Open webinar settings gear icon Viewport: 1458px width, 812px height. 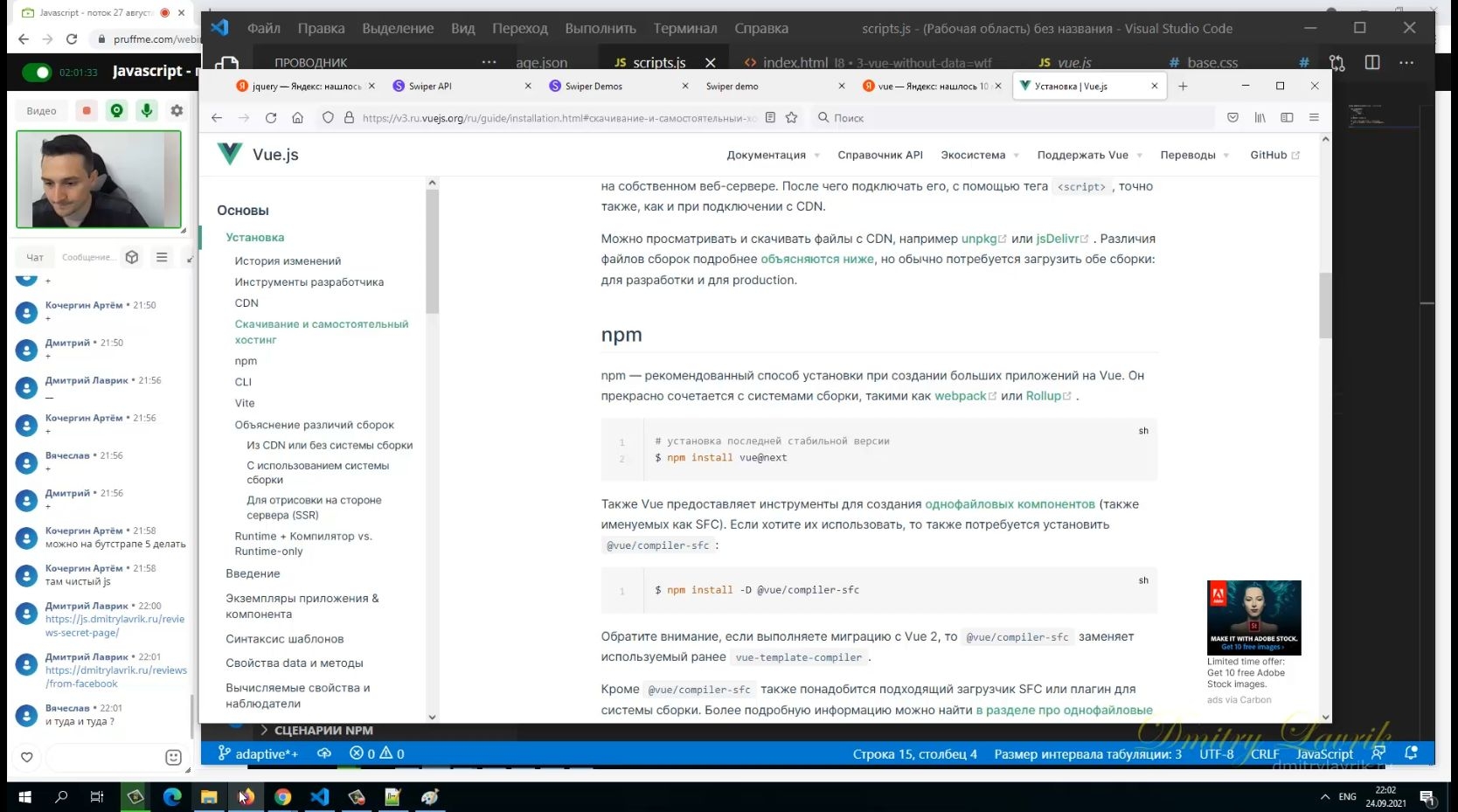177,110
